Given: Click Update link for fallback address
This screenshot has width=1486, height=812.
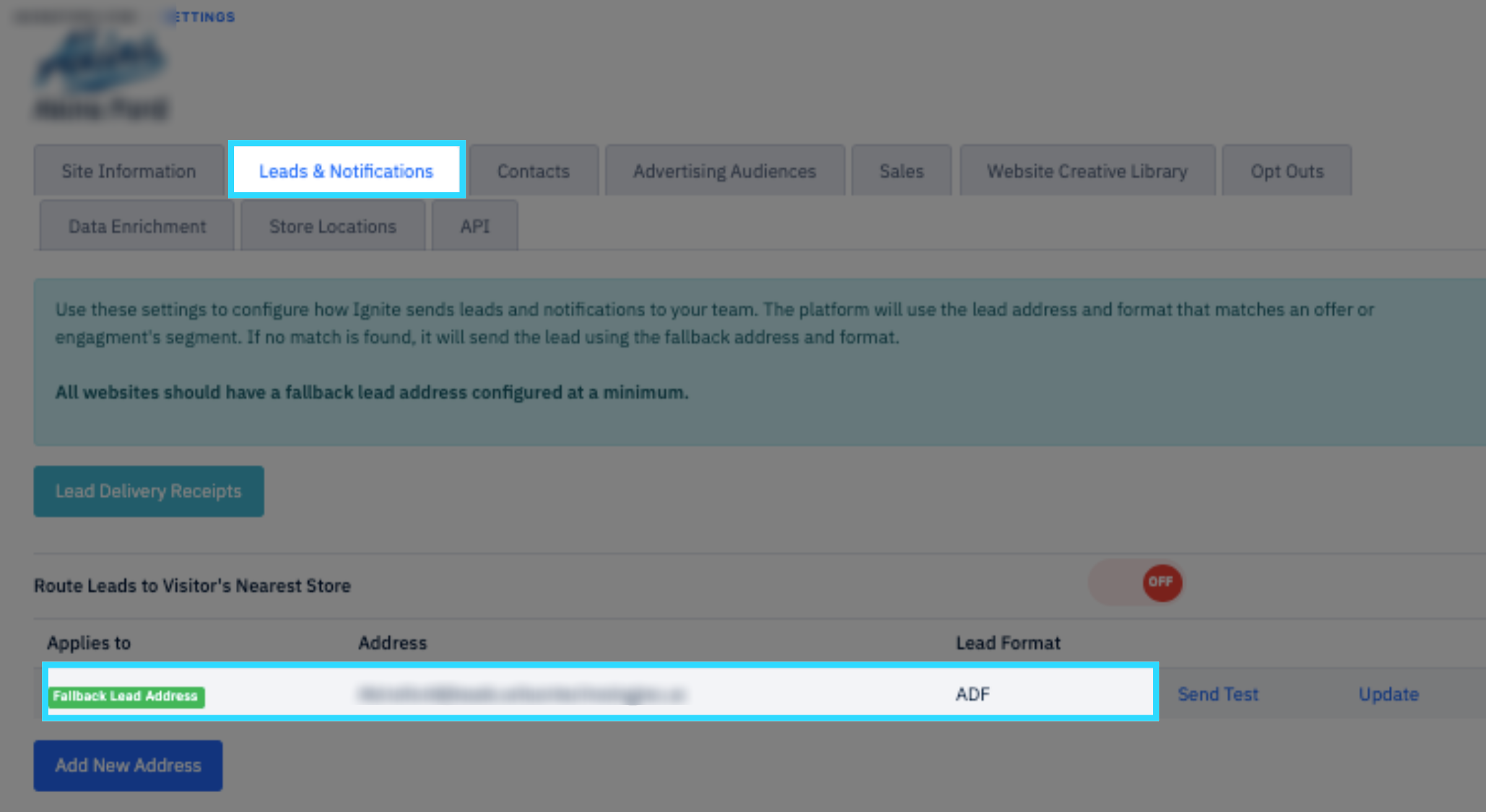Looking at the screenshot, I should click(x=1388, y=694).
